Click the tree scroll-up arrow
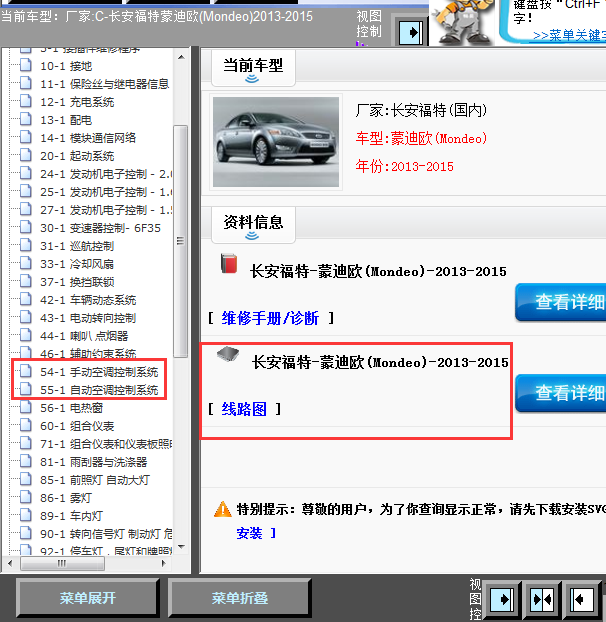The image size is (606, 622). pos(181,58)
